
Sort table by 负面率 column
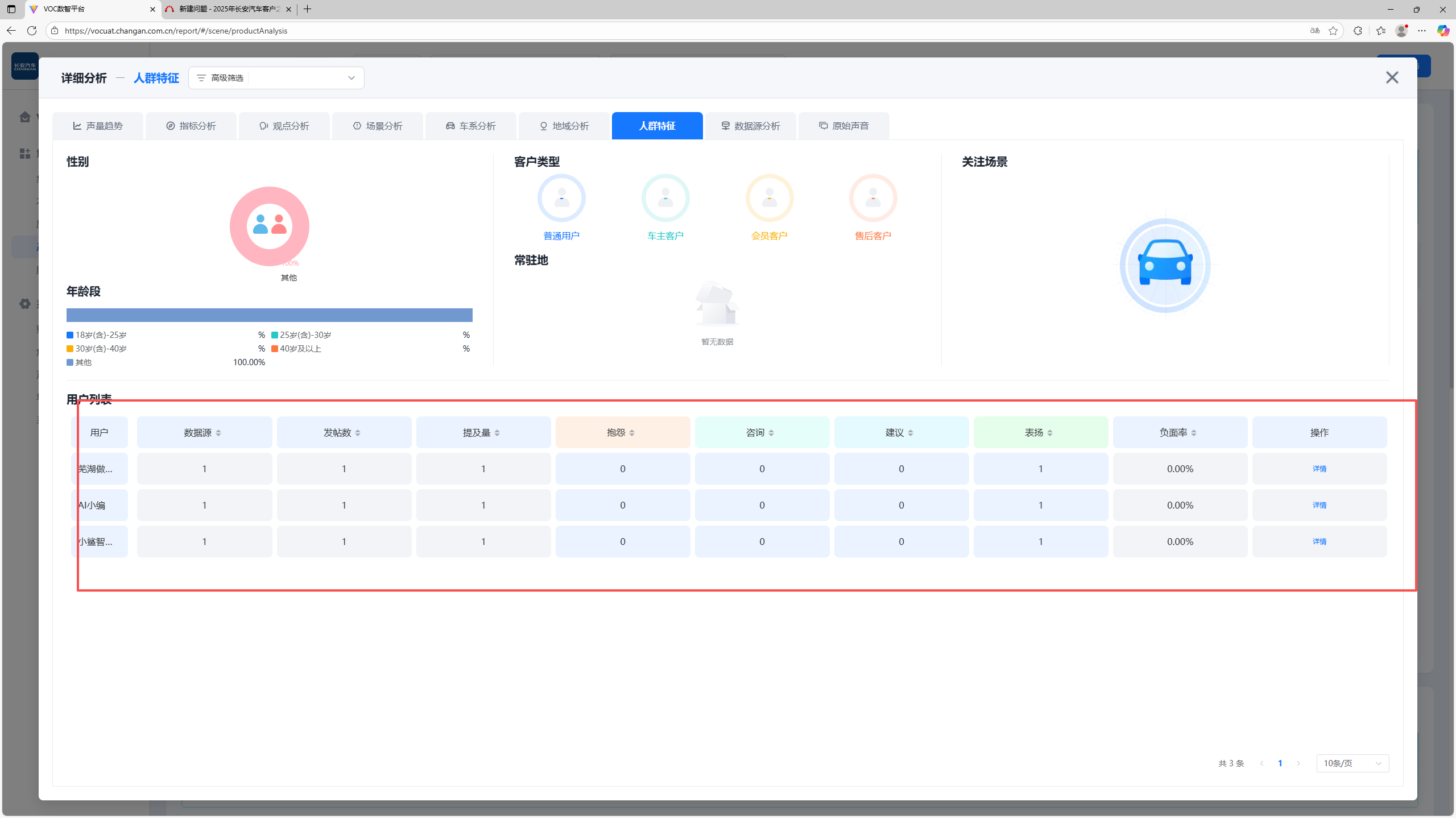pyautogui.click(x=1194, y=433)
